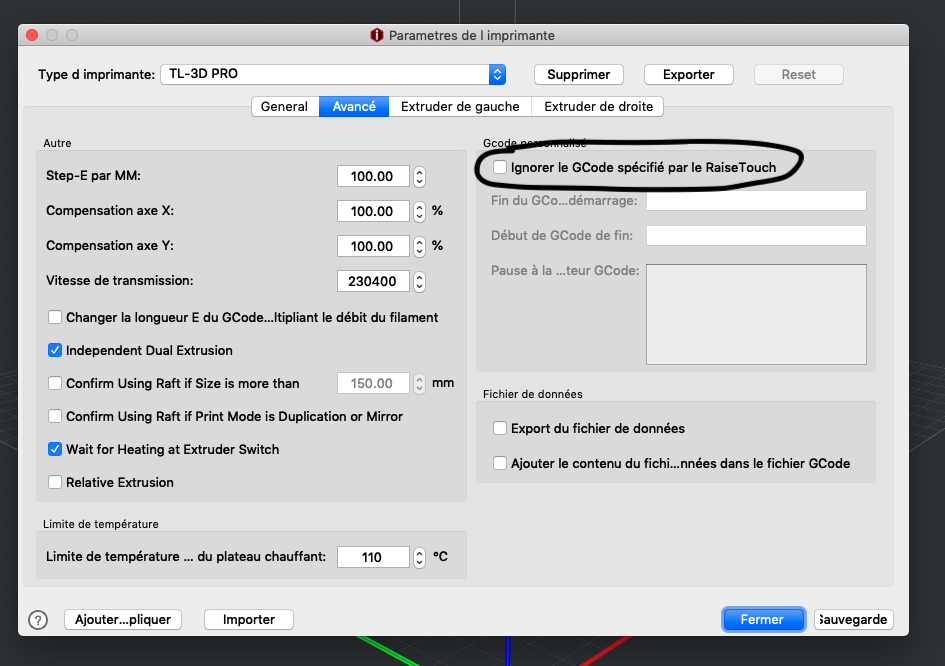Check Ajouter le contenu du fichier dans GCode

pyautogui.click(x=500, y=463)
